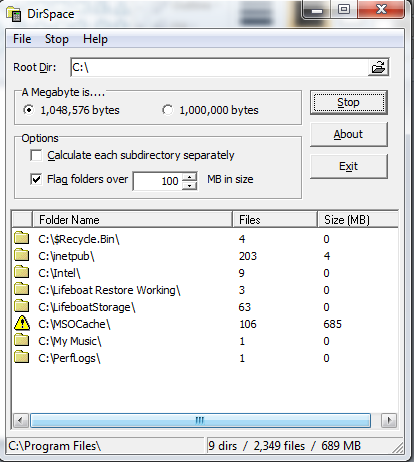Click the horizontal scrollbar right arrow
414x462 pixels.
click(389, 420)
